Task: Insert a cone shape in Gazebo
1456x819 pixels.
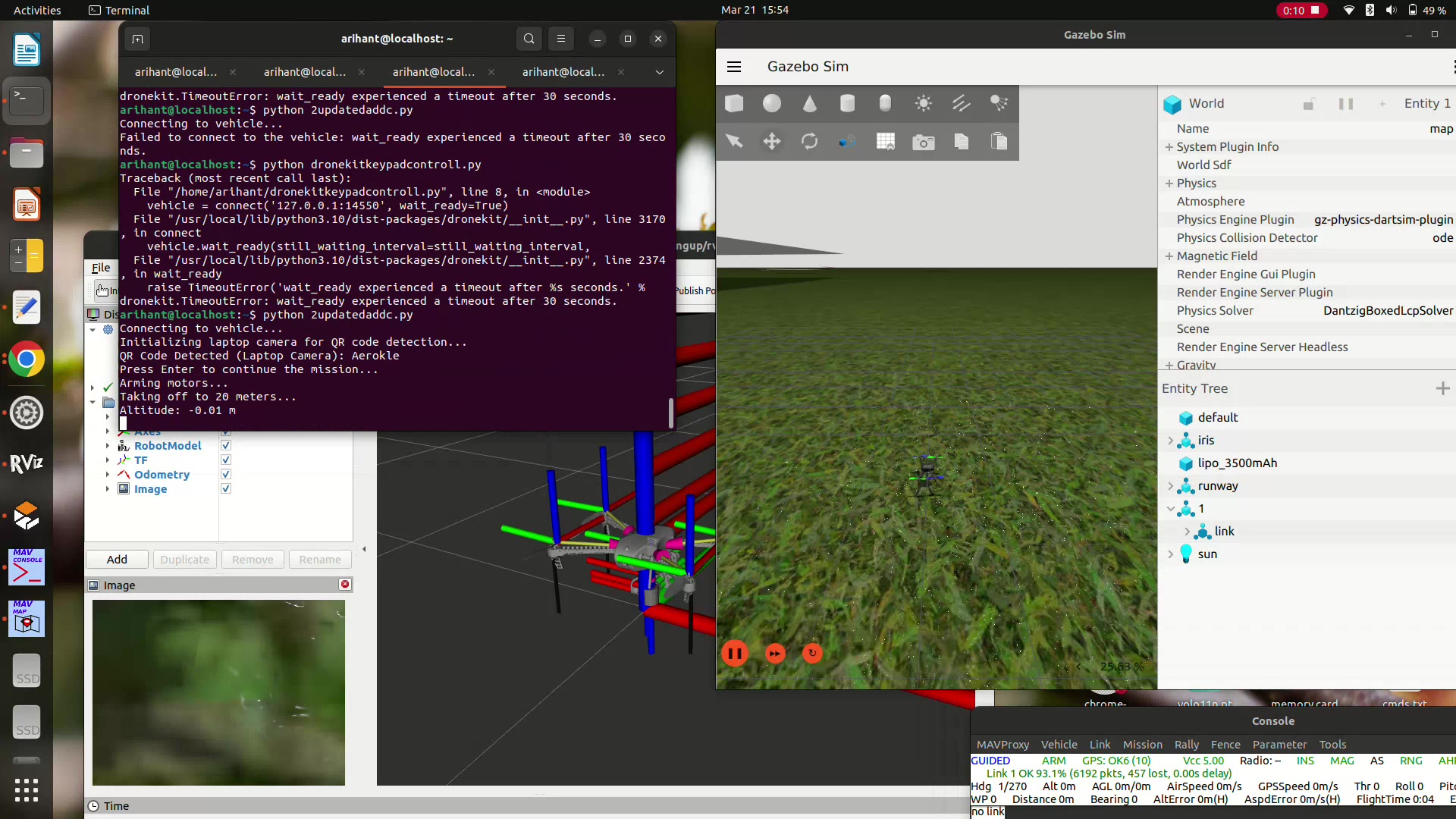Action: (x=810, y=104)
